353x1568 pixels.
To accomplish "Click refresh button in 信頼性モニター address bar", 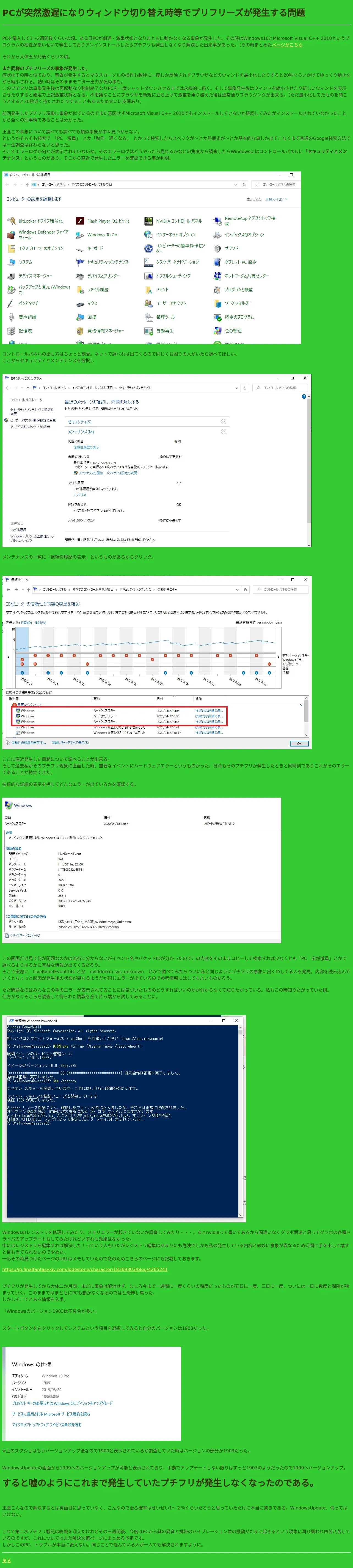I will (245, 589).
